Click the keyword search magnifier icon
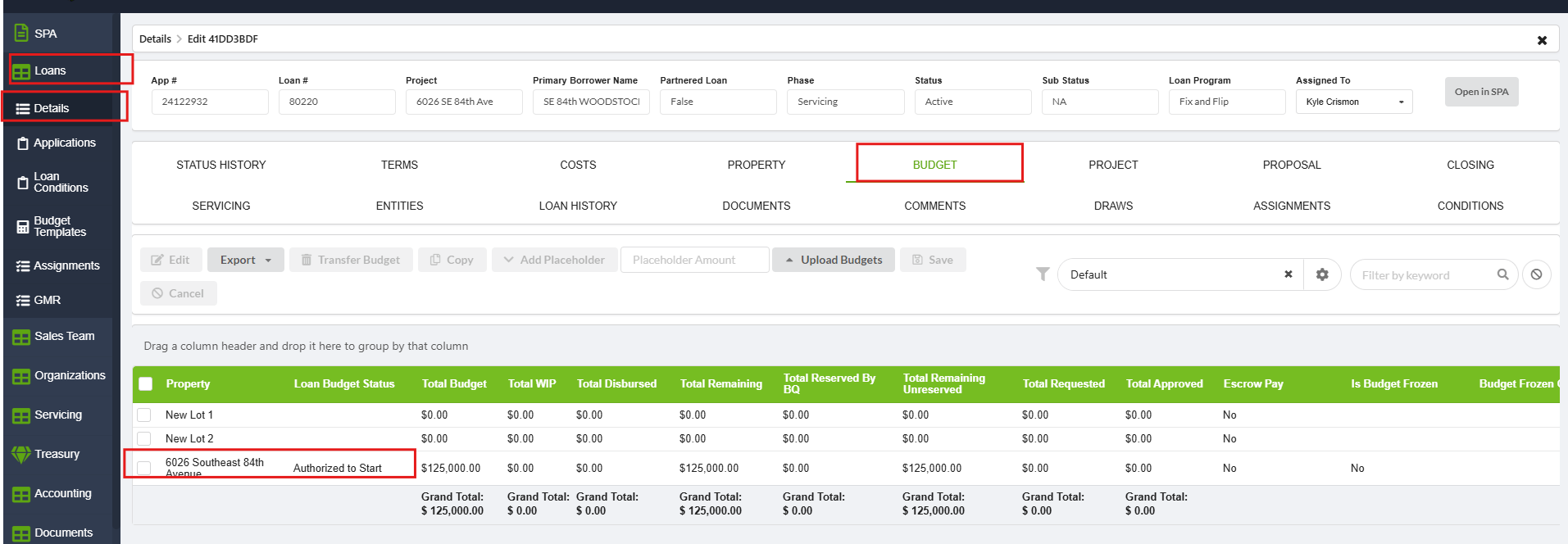 (1502, 274)
